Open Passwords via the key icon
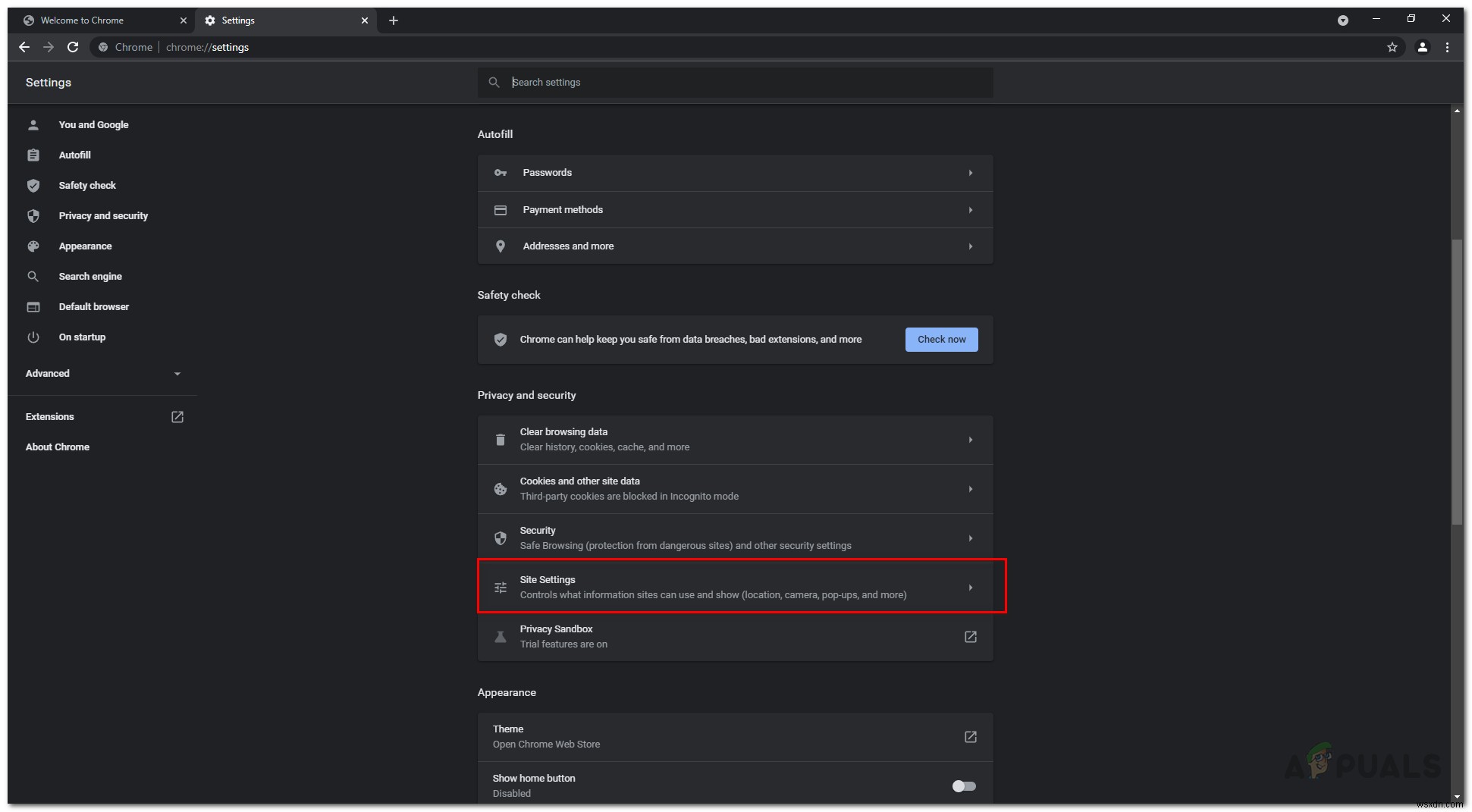This screenshot has height=812, width=1472. pyautogui.click(x=501, y=173)
